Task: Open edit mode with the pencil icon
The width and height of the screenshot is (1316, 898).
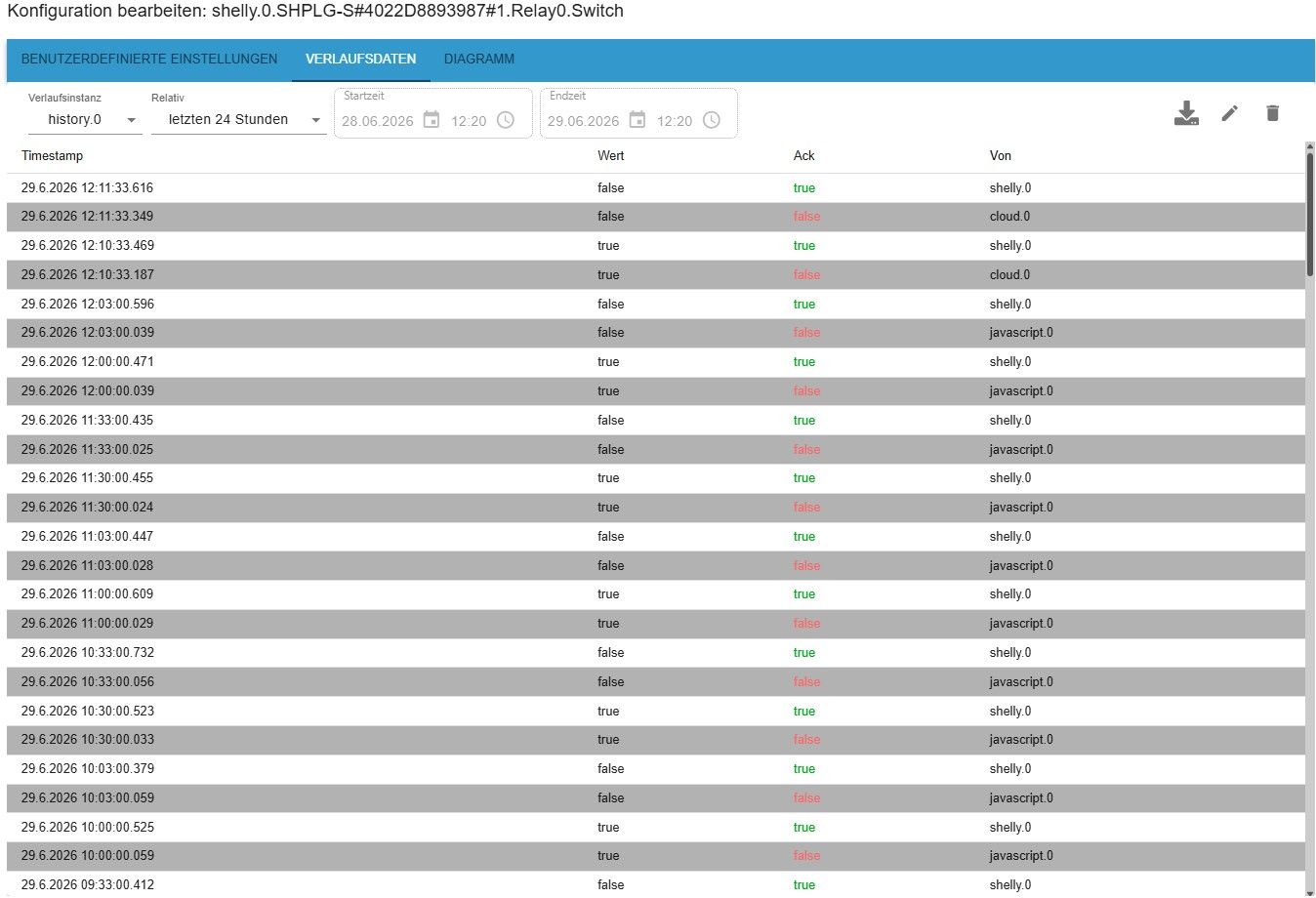Action: coord(1230,113)
